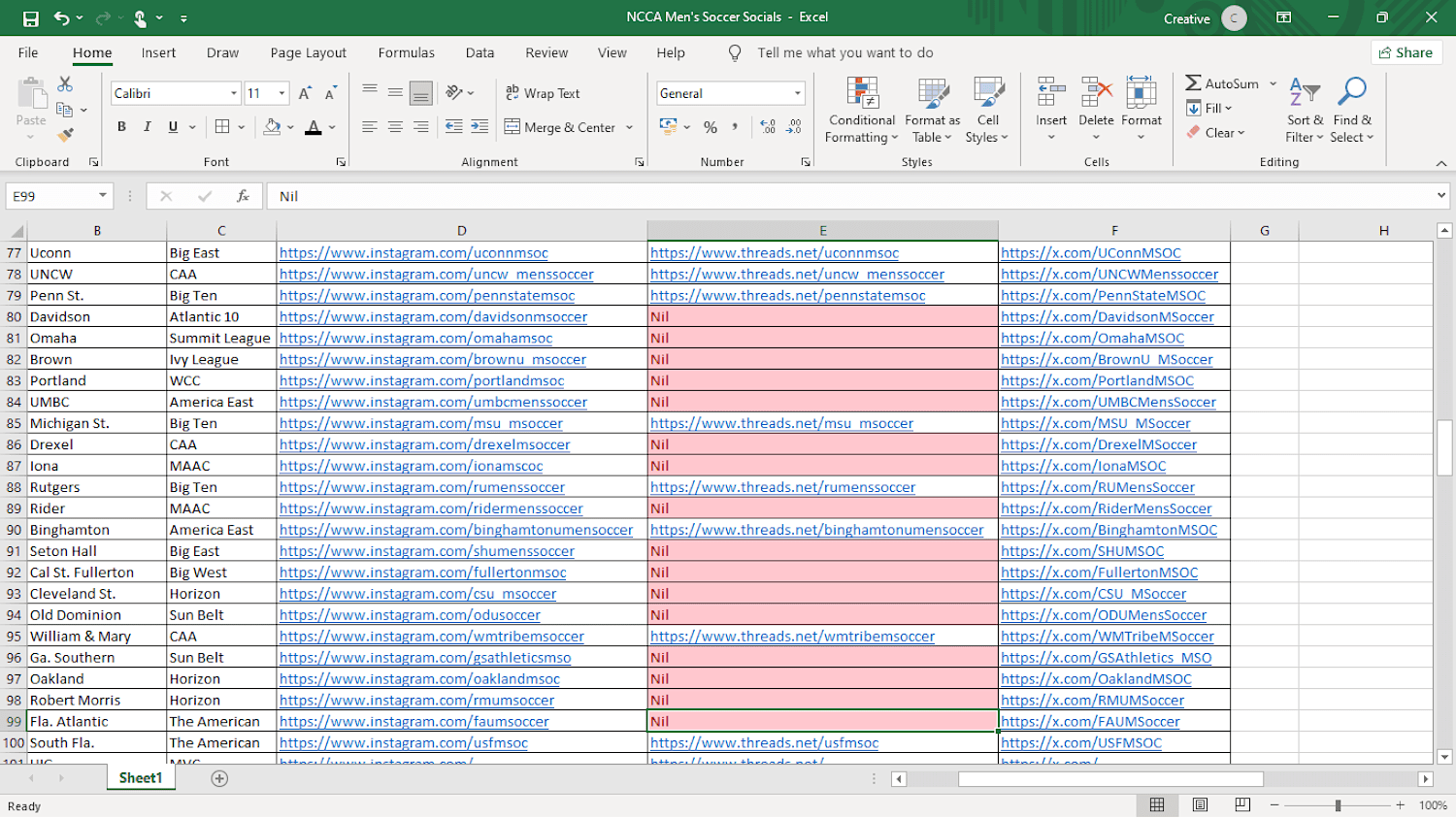Open the threads.net/usfmsoc link
1456x818 pixels.
[x=764, y=742]
